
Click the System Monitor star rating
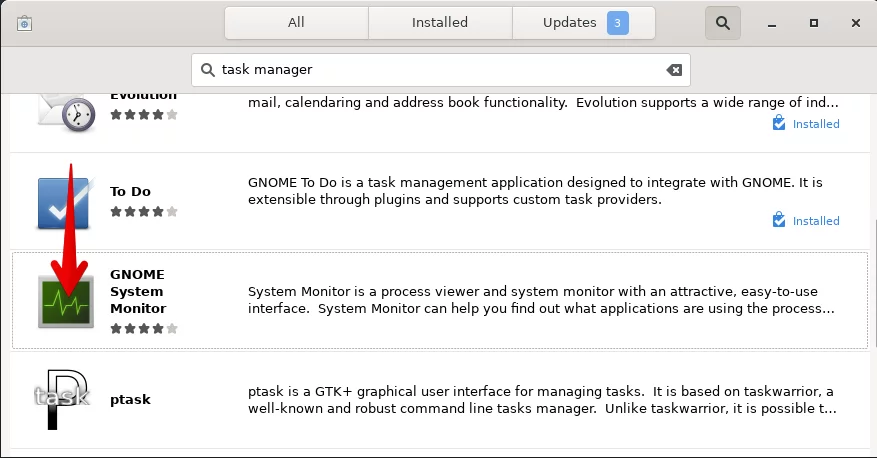[x=144, y=328]
